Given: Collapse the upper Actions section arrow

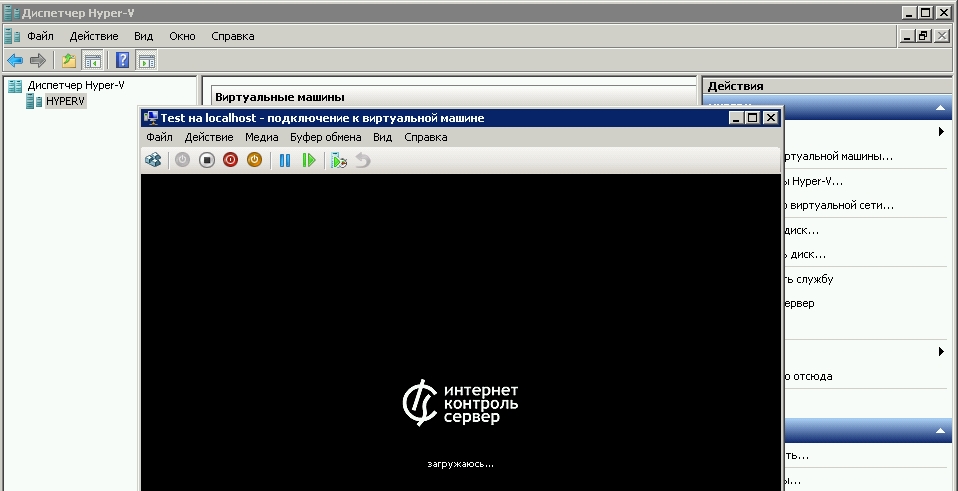Looking at the screenshot, I should tap(940, 108).
